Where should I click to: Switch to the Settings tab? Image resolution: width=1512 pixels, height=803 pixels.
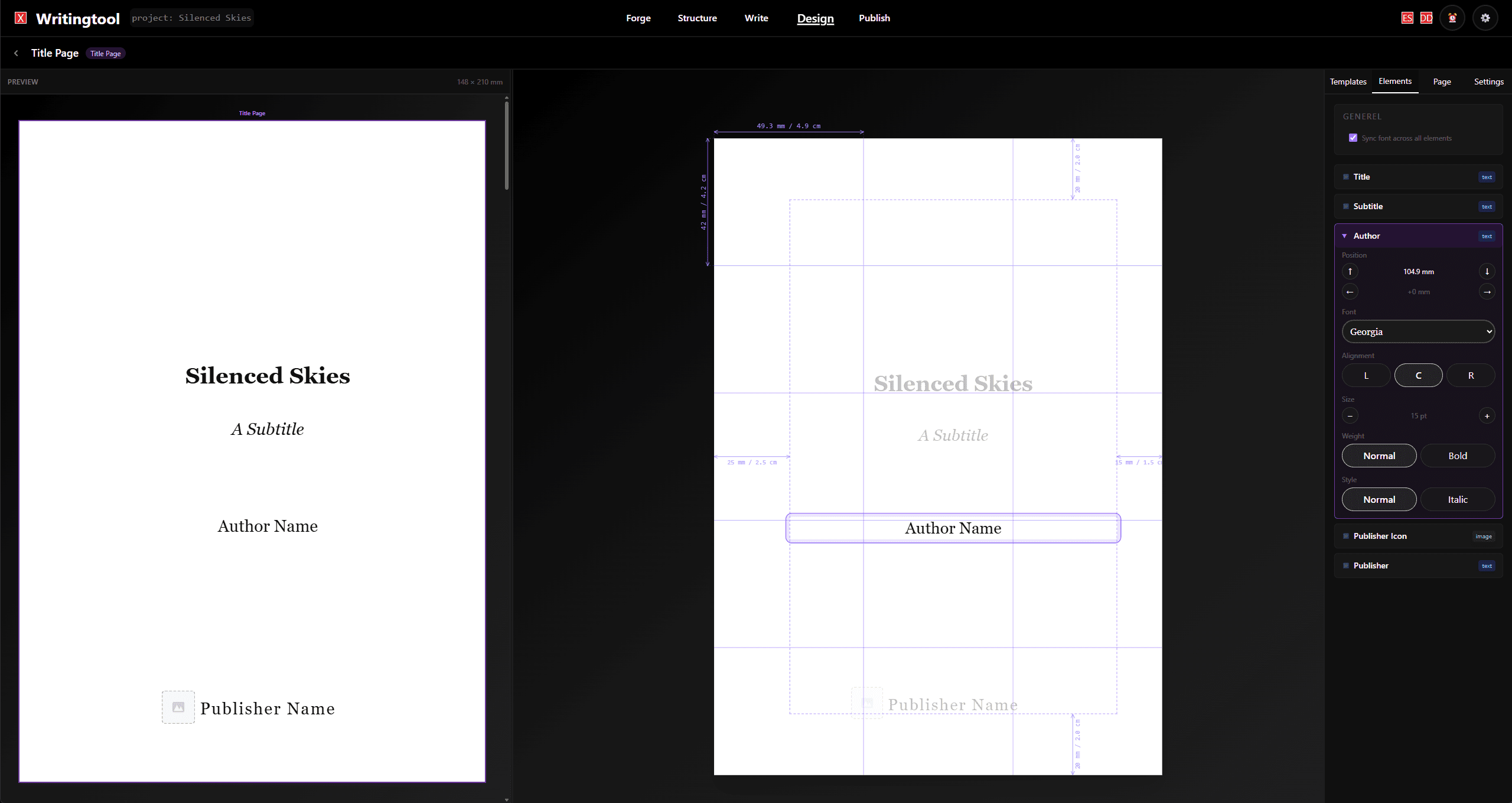click(1489, 82)
